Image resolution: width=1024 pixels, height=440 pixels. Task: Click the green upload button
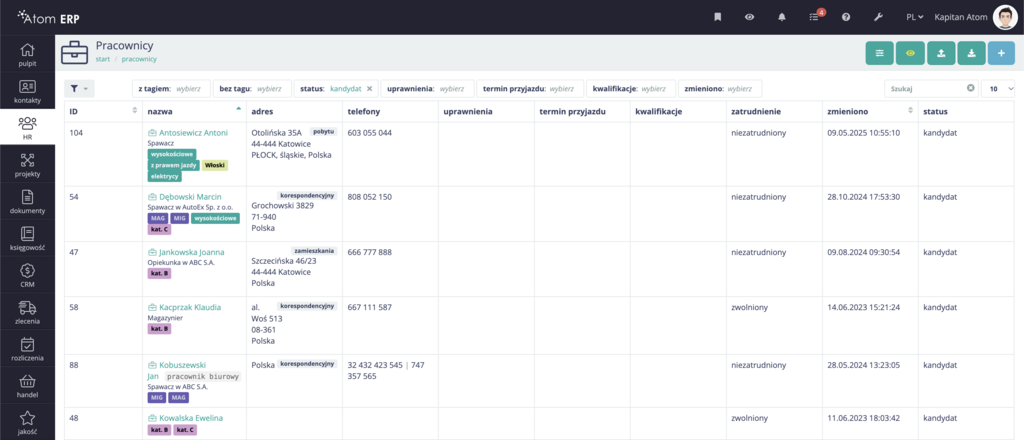click(941, 53)
